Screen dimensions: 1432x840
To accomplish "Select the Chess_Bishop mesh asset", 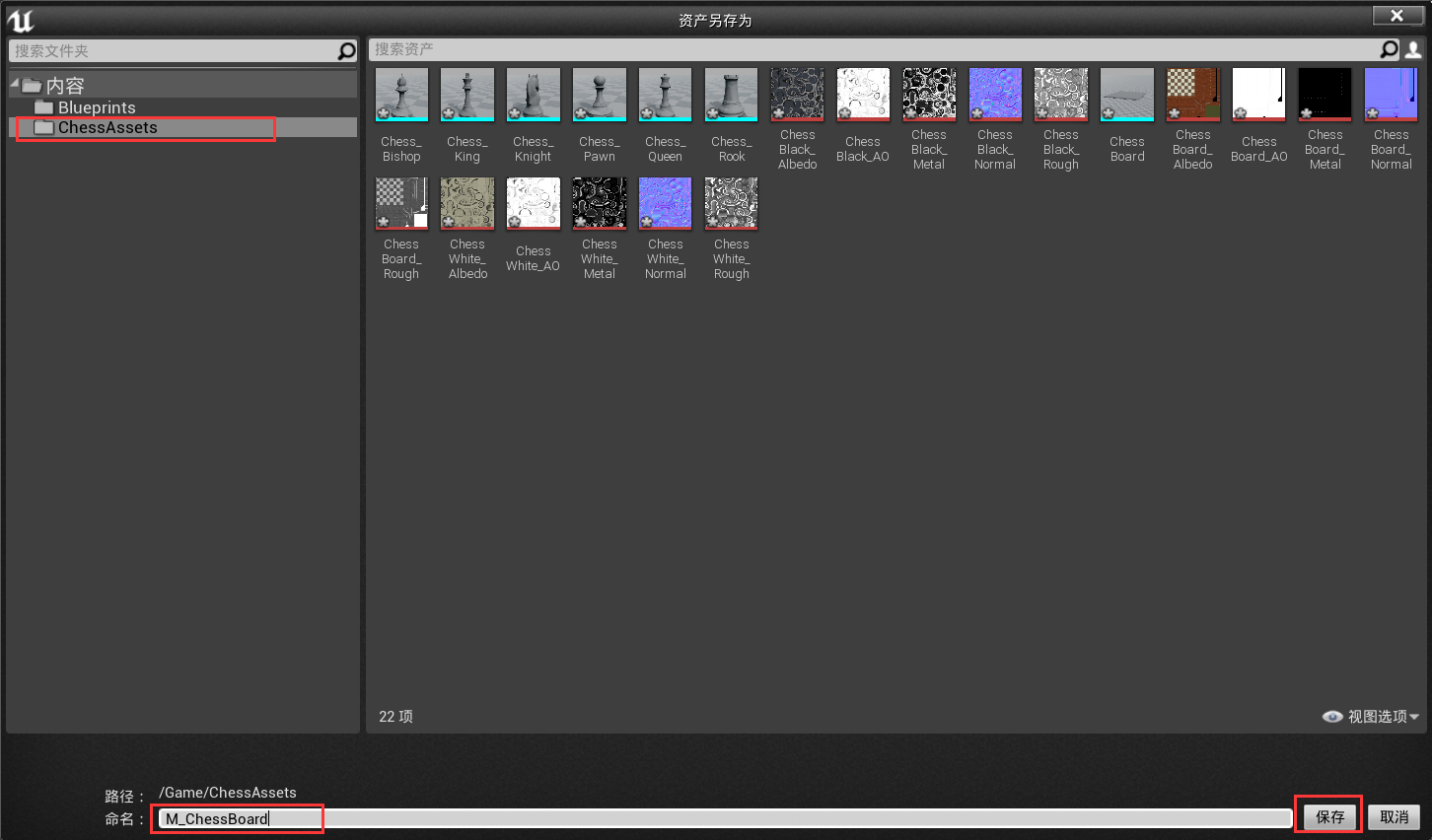I will click(401, 96).
